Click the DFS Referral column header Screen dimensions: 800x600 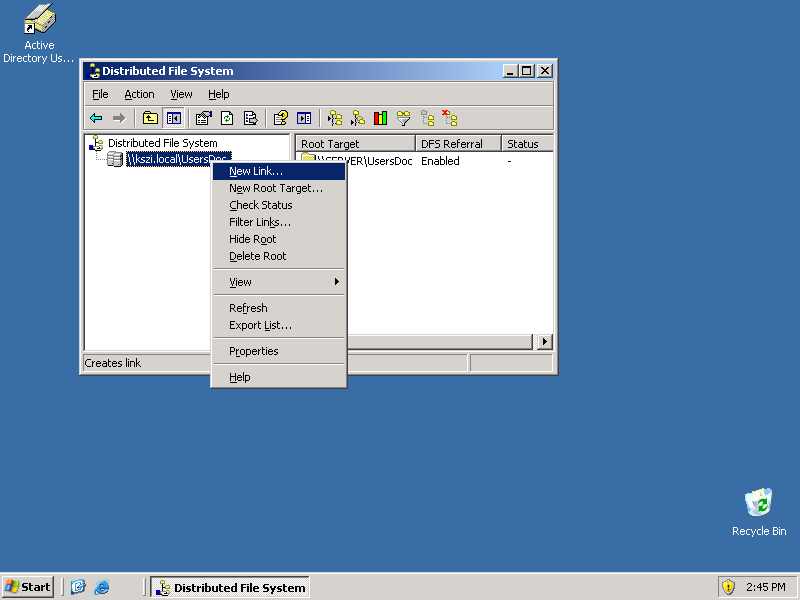tap(458, 144)
